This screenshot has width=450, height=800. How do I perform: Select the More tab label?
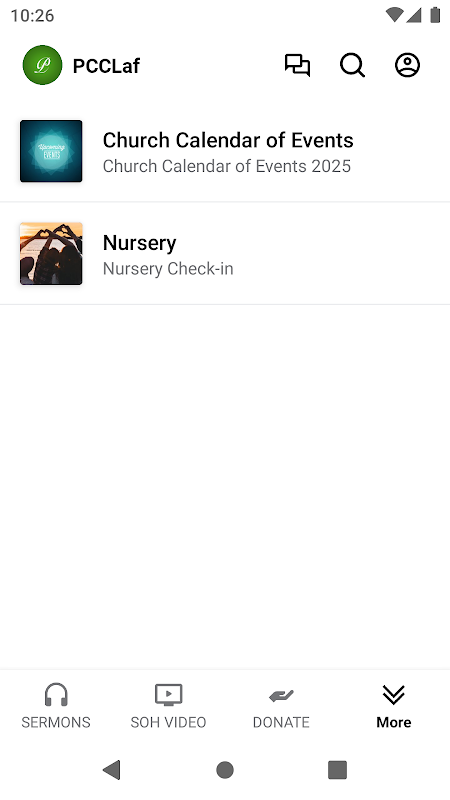(x=393, y=722)
